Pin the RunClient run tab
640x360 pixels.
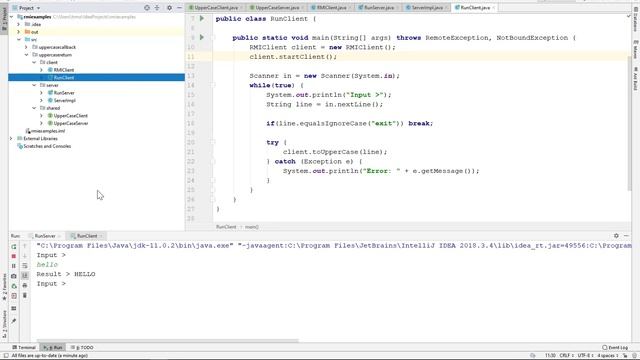pos(13,321)
